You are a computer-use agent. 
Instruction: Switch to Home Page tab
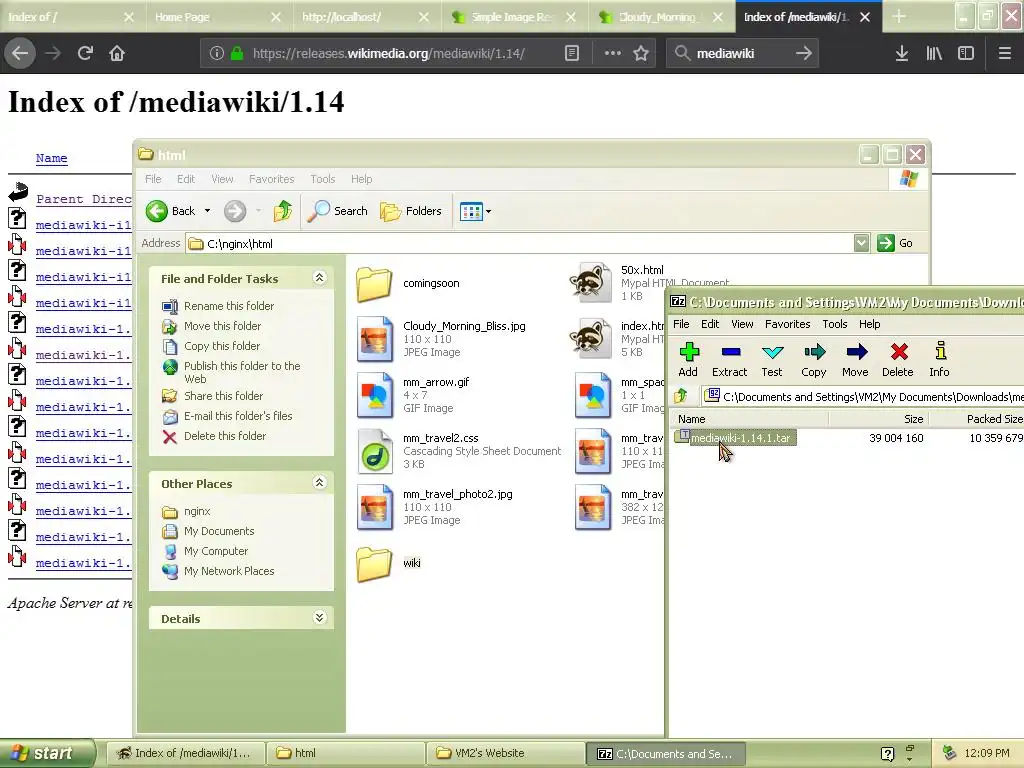click(220, 17)
